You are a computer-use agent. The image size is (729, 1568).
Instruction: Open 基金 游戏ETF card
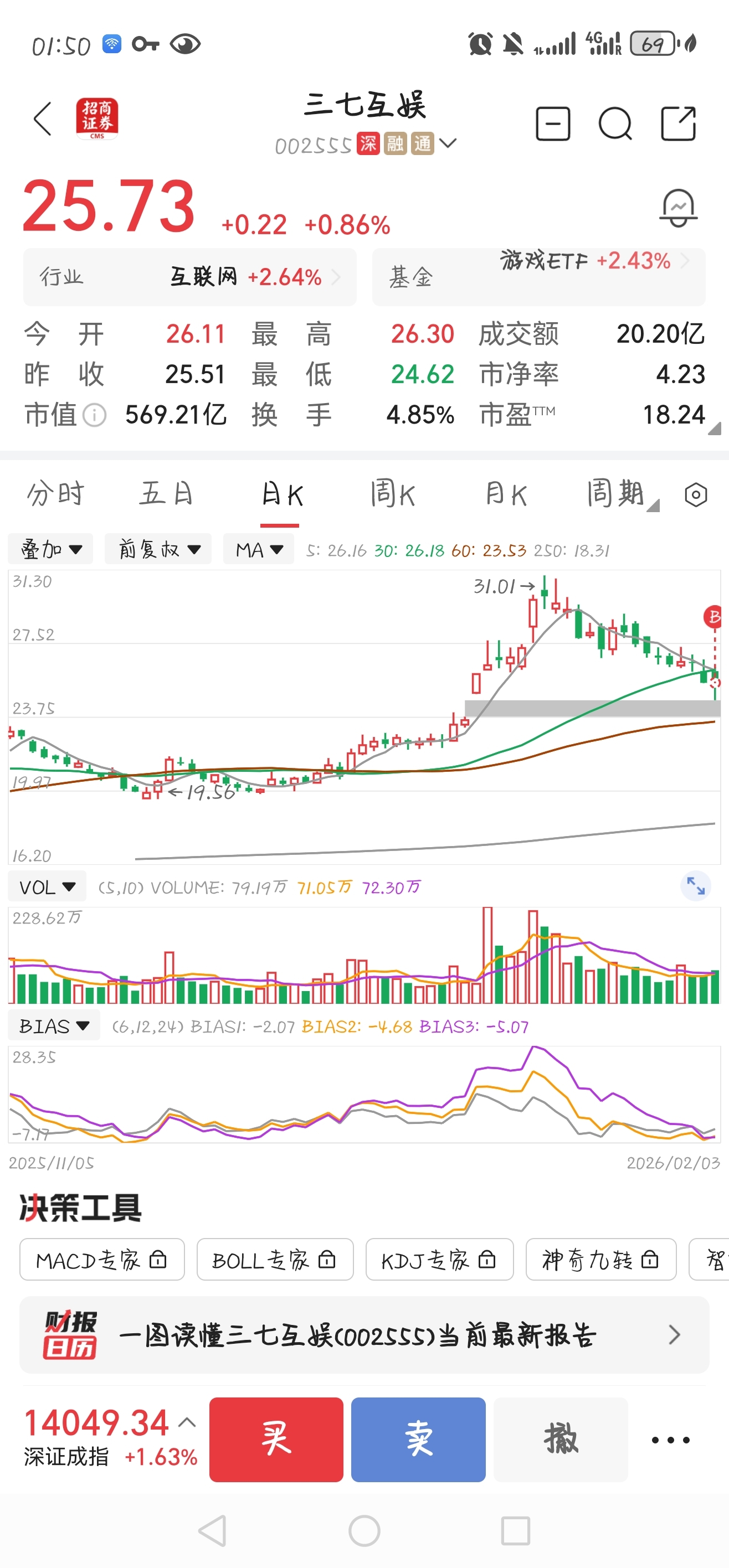tap(538, 277)
